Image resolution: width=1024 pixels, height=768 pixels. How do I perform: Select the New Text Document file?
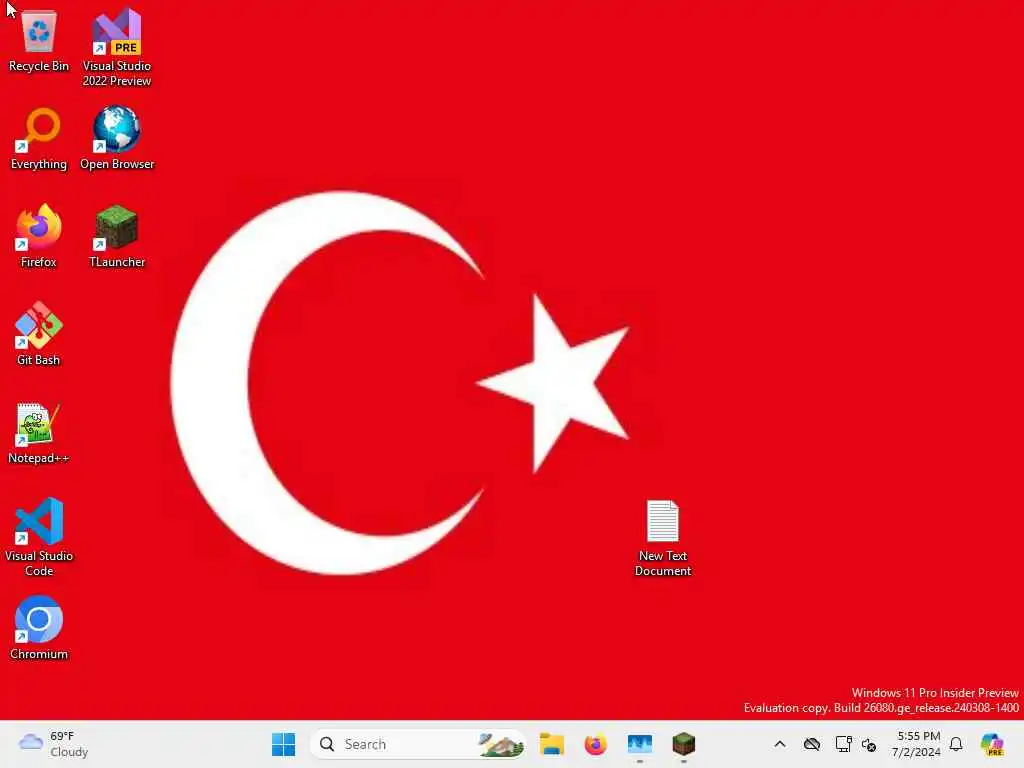click(x=663, y=538)
